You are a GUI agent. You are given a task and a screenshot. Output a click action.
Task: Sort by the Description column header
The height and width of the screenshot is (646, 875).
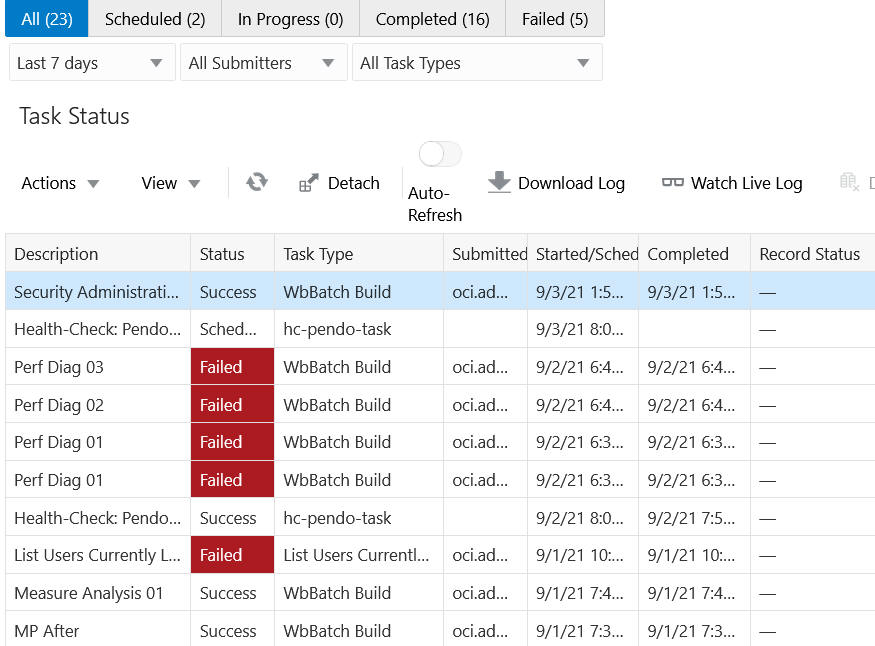(x=98, y=254)
